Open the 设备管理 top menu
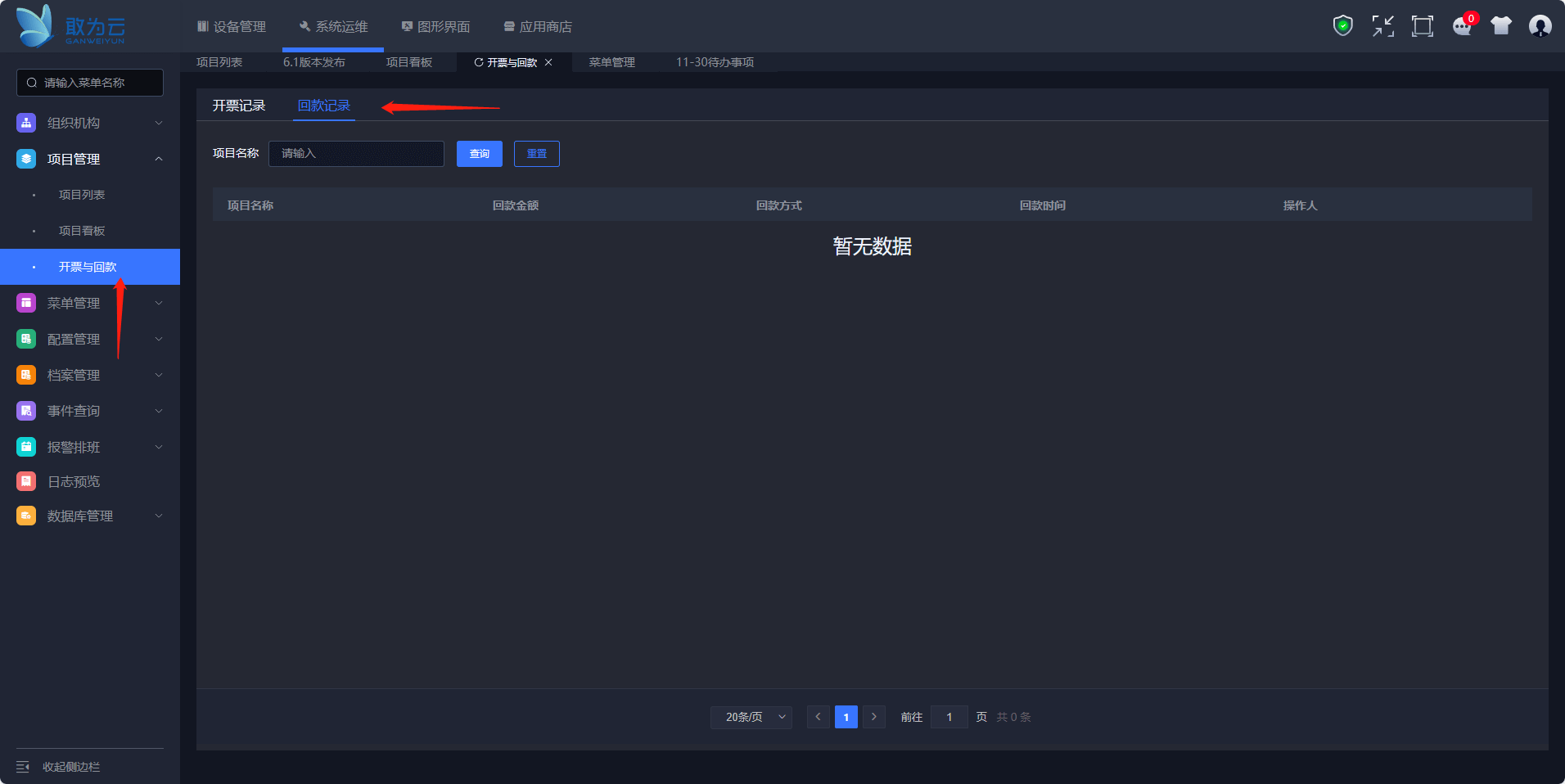1565x784 pixels. tap(232, 27)
